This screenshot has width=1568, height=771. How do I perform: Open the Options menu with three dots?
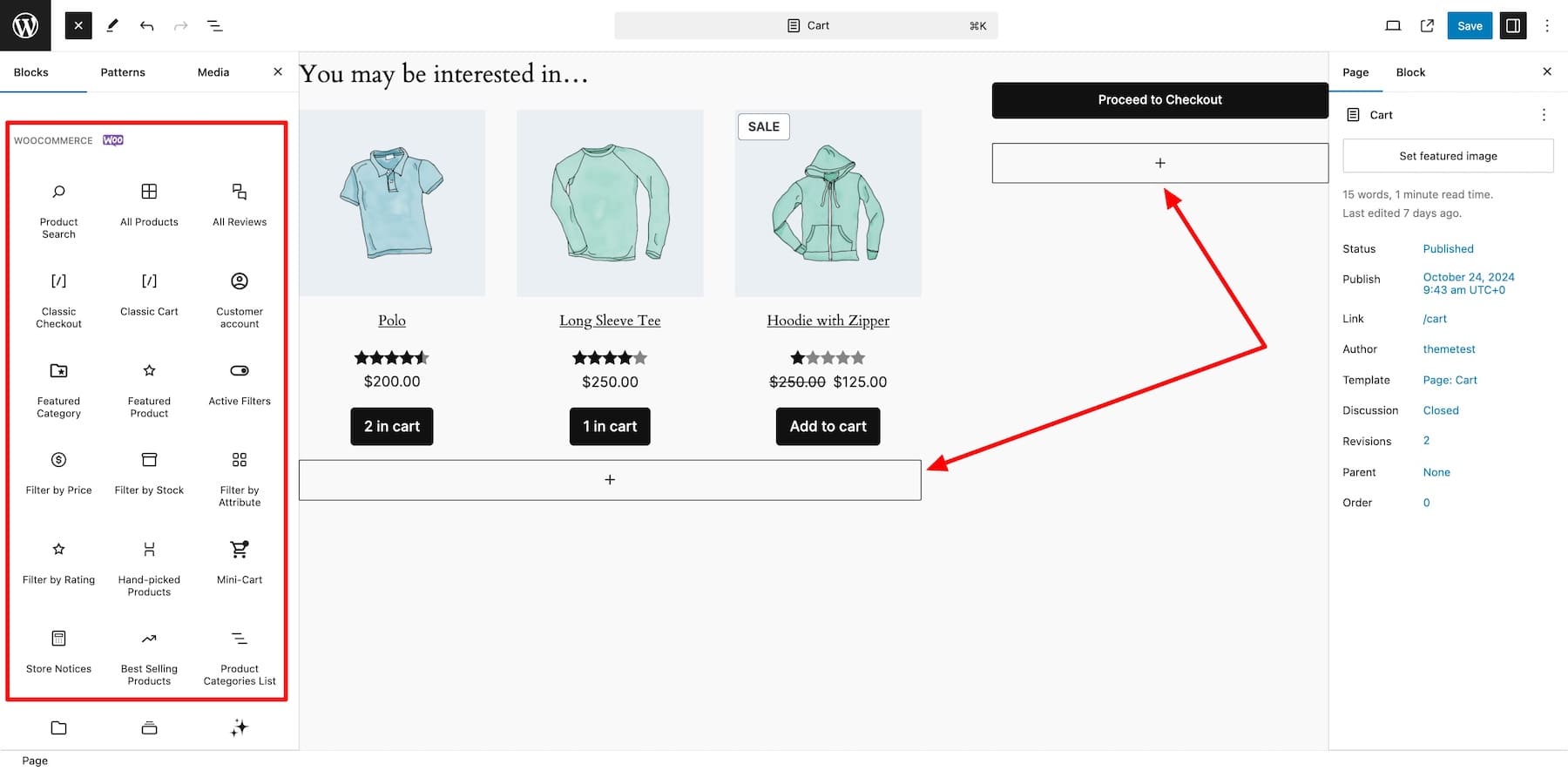[x=1547, y=25]
